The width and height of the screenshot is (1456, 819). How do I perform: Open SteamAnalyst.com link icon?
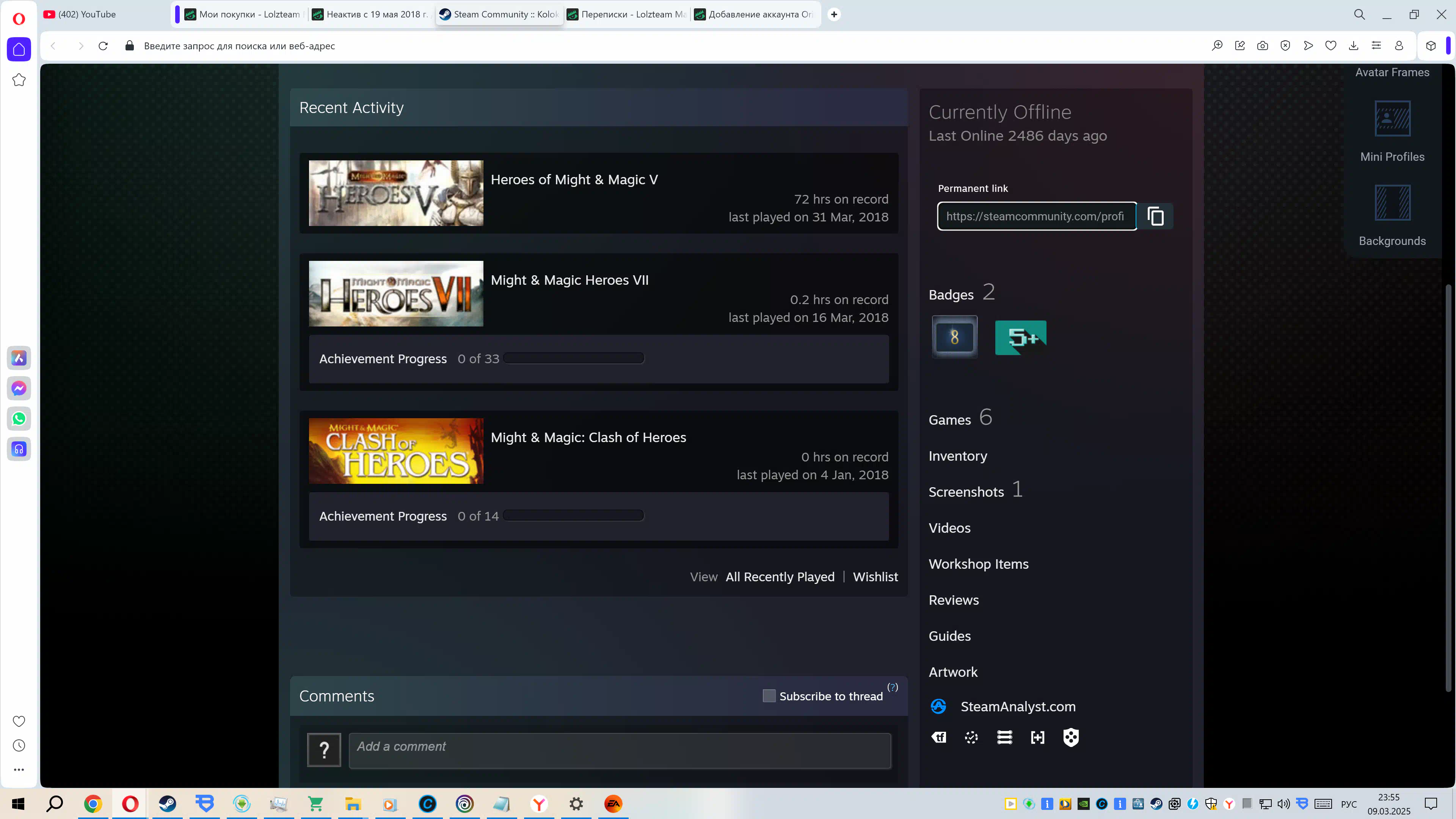938,706
